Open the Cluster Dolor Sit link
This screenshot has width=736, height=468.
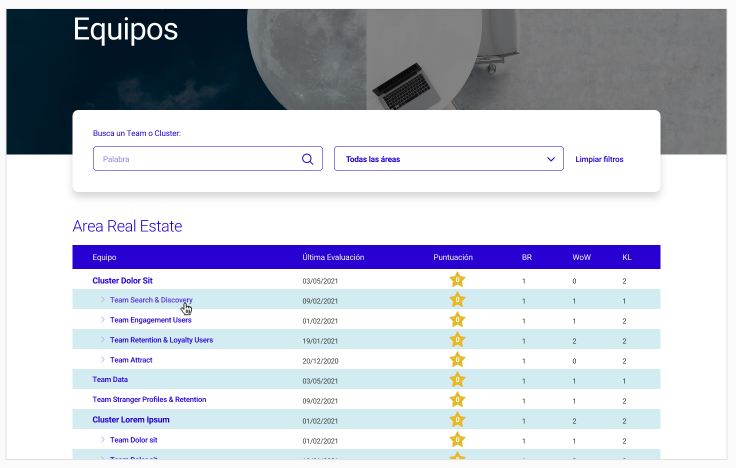(x=122, y=281)
